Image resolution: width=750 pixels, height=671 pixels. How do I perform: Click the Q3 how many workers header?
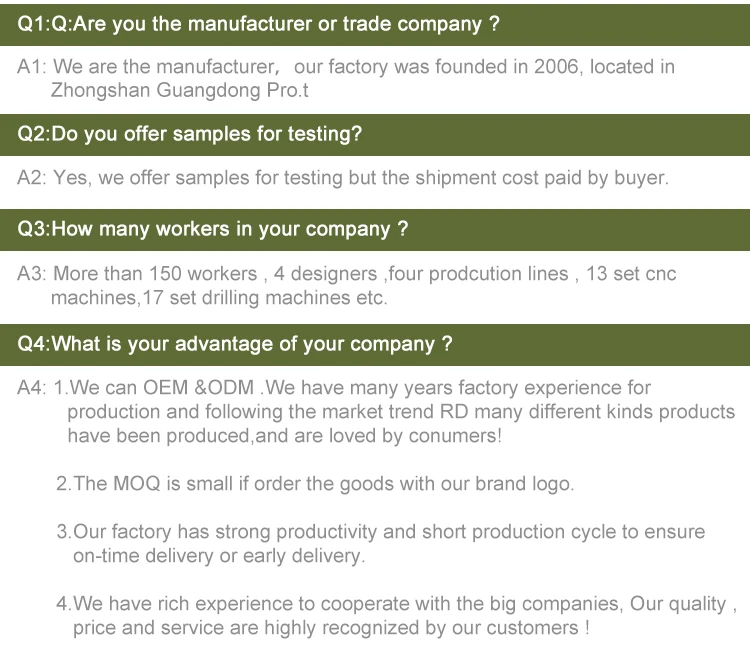click(375, 230)
